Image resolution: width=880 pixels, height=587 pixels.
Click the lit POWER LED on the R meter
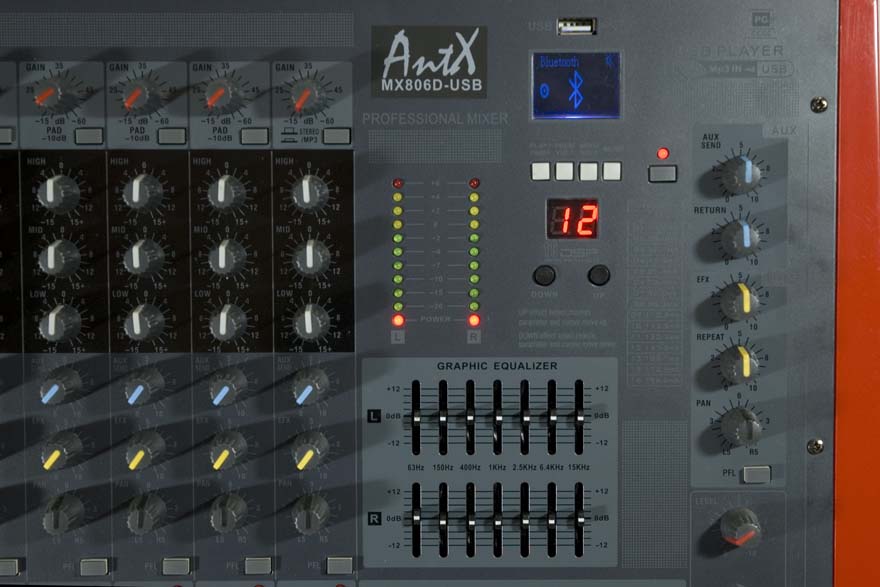474,320
